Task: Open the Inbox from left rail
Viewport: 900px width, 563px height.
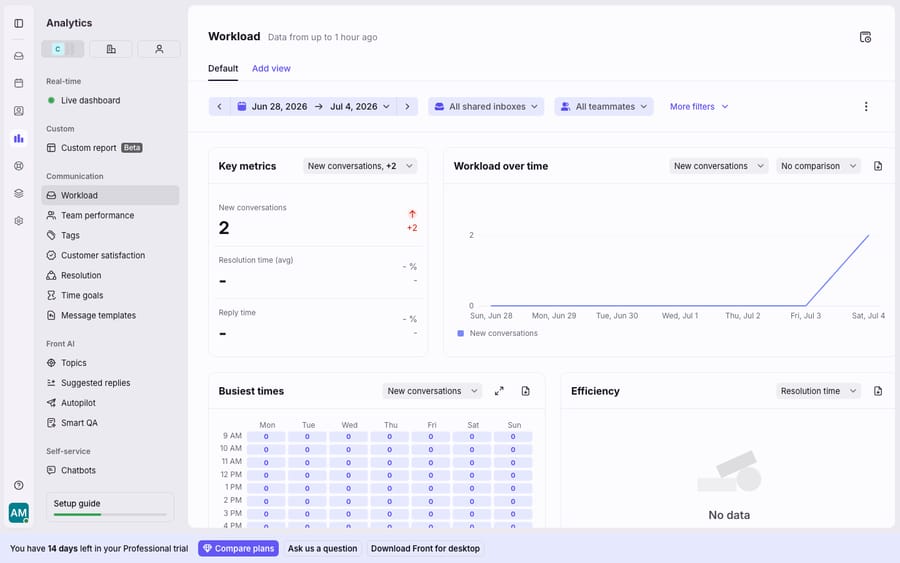Action: tap(18, 56)
